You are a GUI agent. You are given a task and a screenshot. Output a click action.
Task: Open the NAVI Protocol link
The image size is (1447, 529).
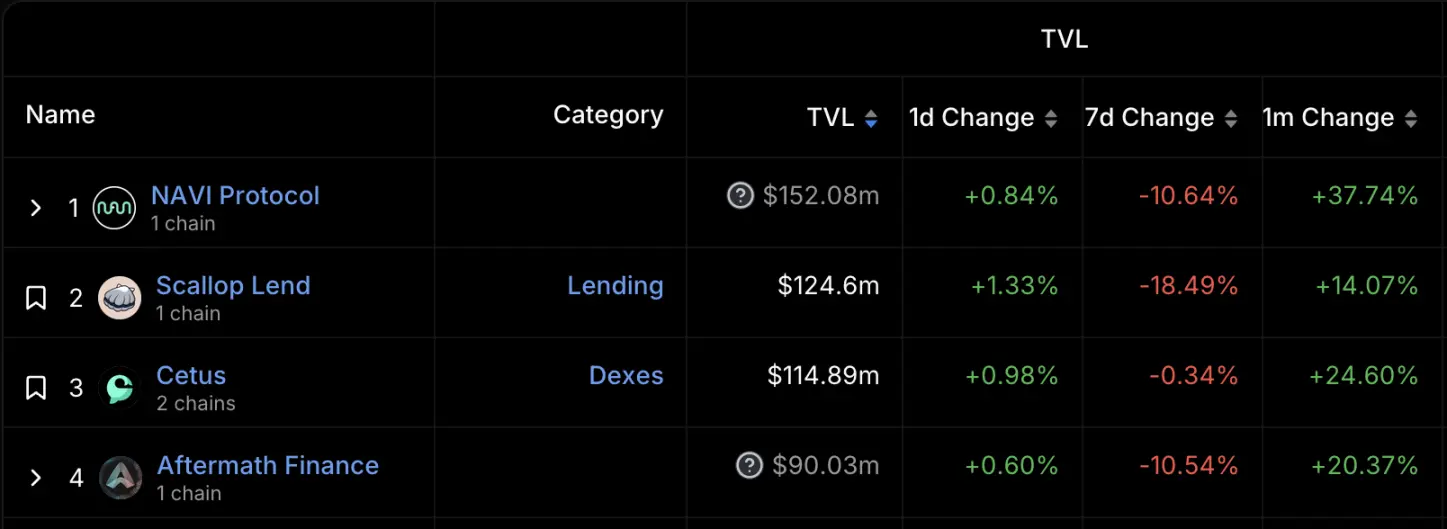(235, 195)
